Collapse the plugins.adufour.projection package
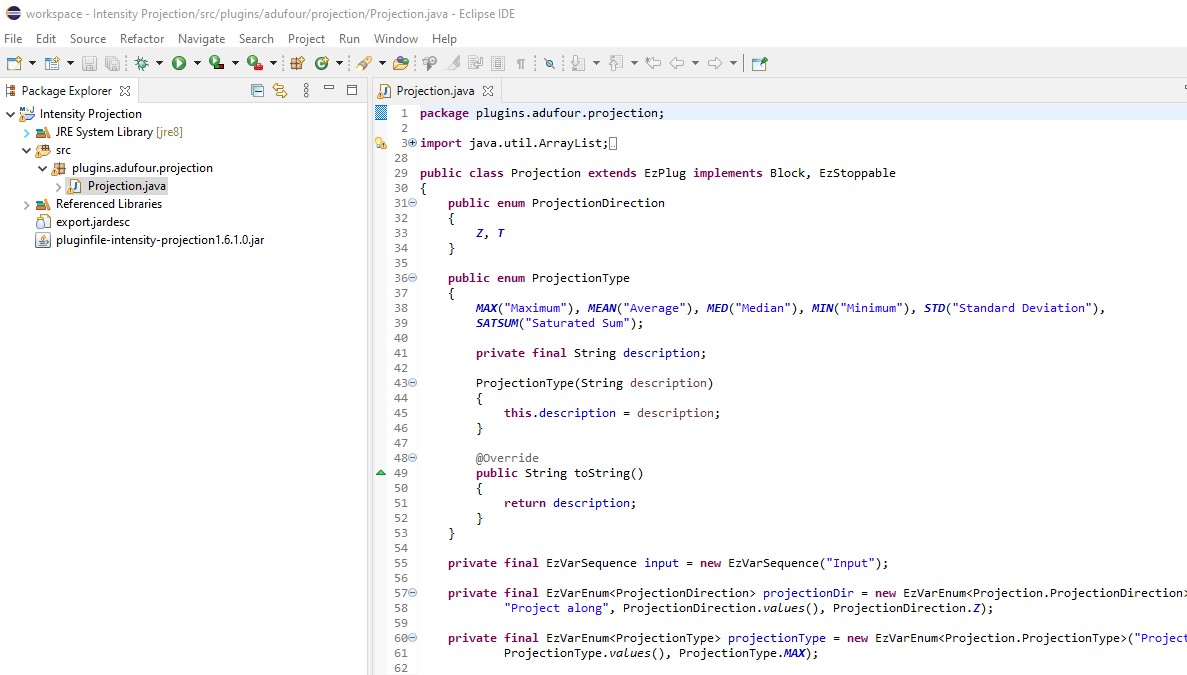This screenshot has width=1187, height=675. pos(42,167)
